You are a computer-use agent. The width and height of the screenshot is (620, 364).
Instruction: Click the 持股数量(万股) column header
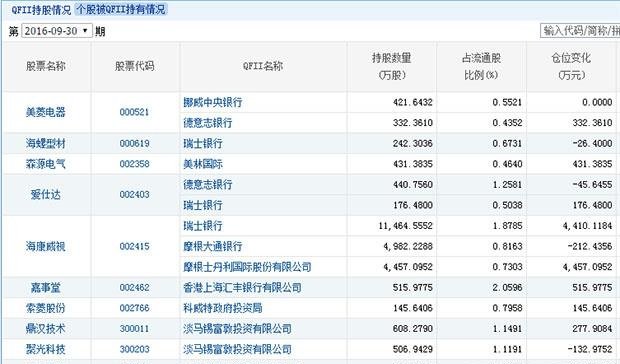point(392,66)
